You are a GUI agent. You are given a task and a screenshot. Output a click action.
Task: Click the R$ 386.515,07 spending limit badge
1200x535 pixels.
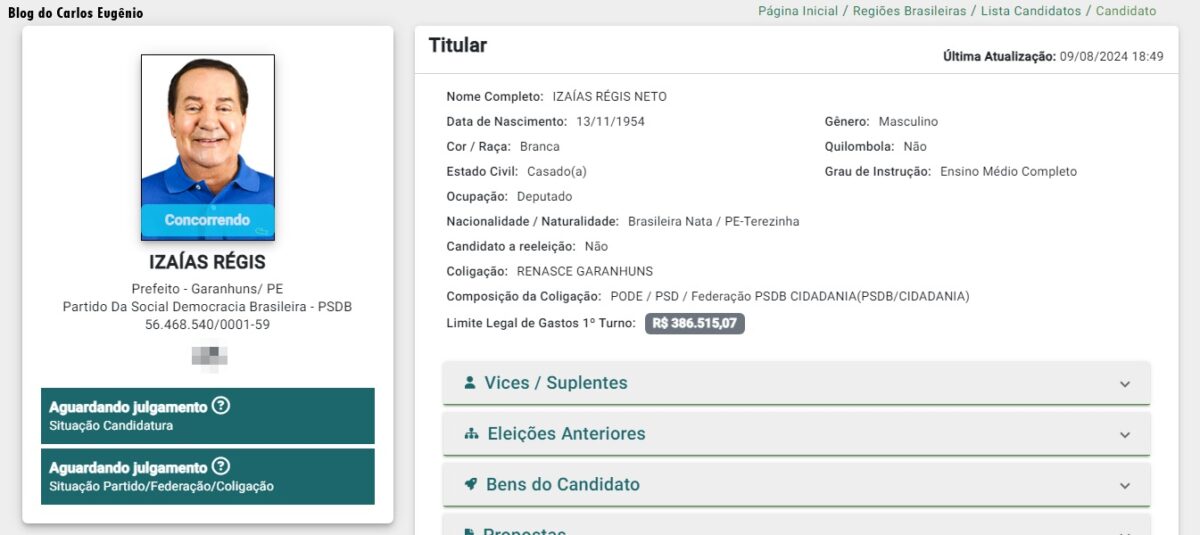(x=695, y=323)
